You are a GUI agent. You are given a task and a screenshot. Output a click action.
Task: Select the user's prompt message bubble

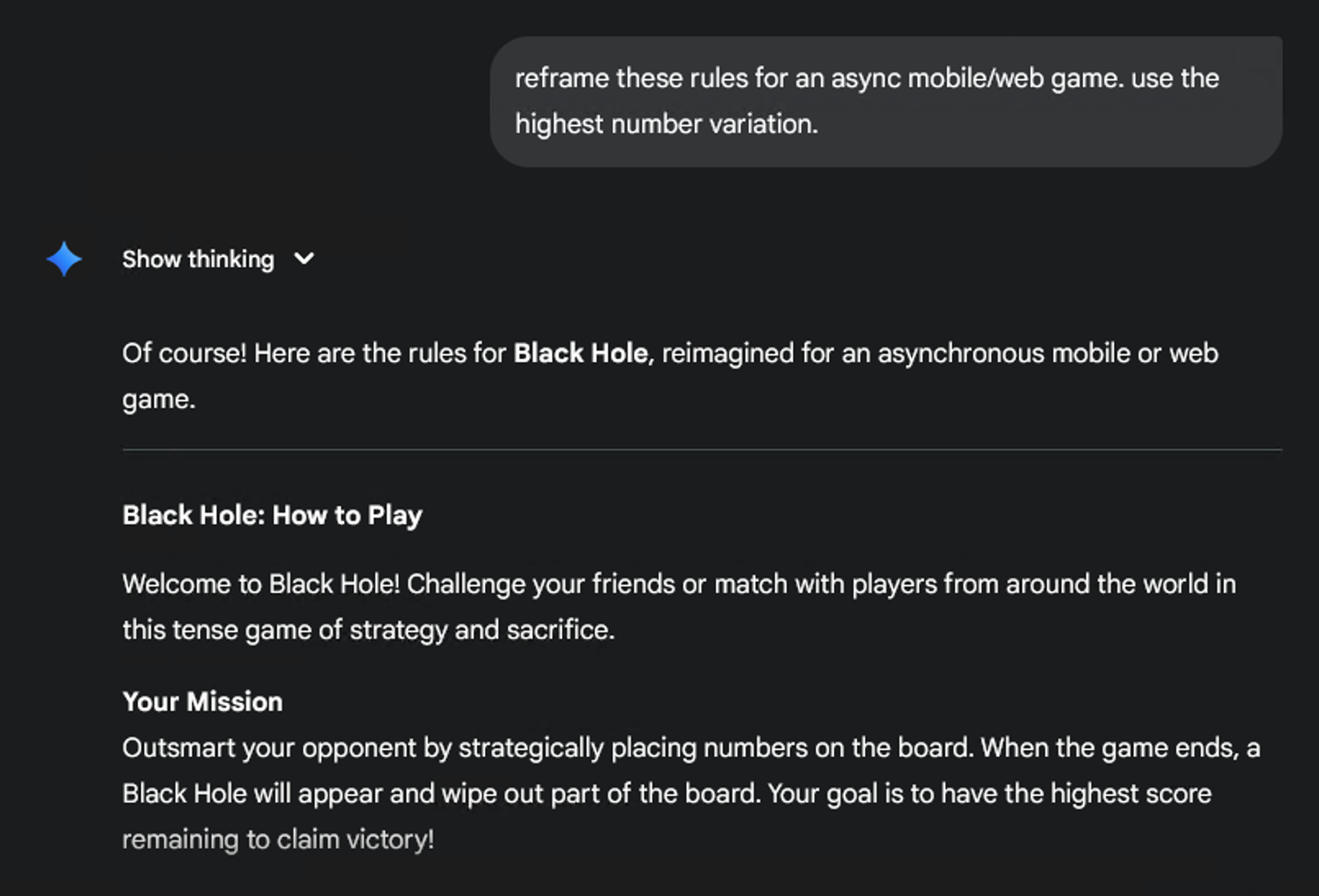pyautogui.click(x=885, y=101)
